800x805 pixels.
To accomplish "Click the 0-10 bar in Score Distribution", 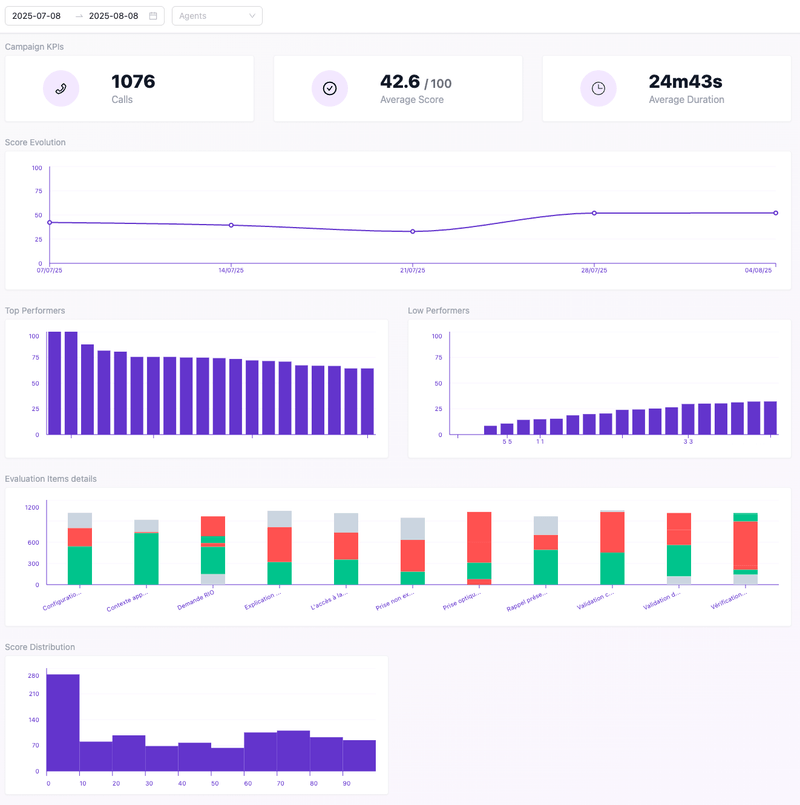I will 62,722.
